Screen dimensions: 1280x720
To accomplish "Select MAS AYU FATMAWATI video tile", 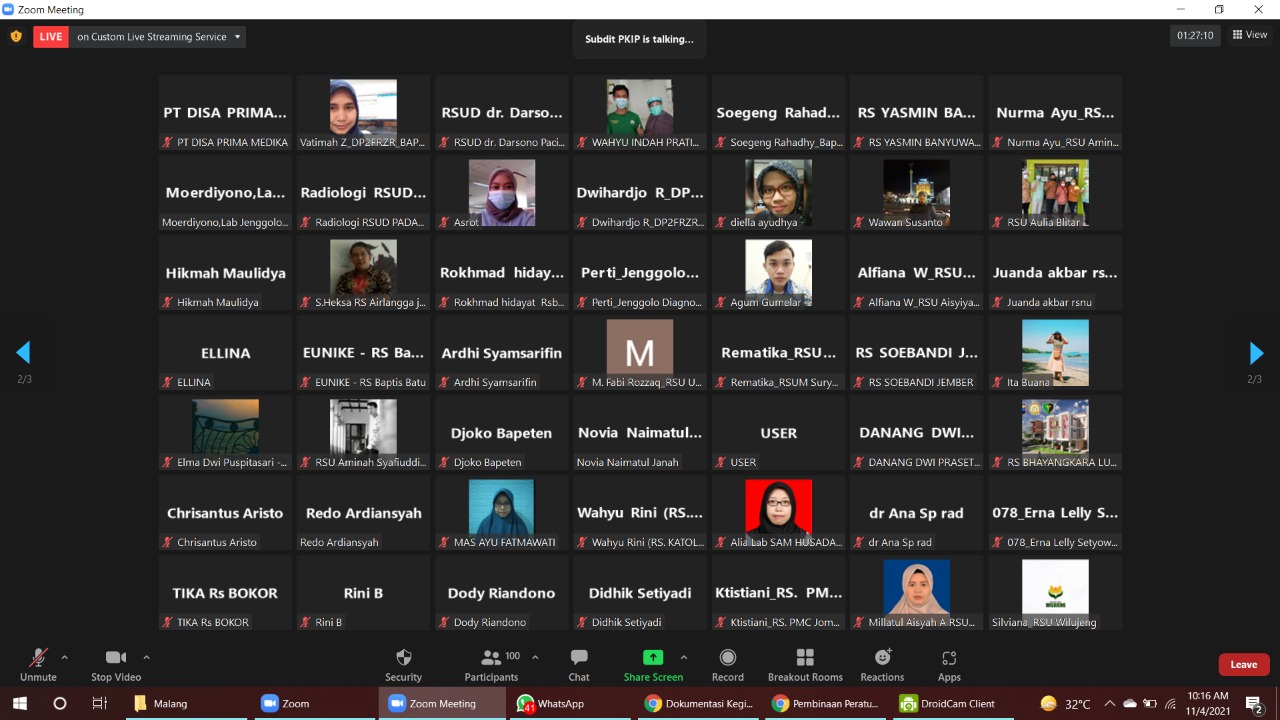I will tap(501, 513).
